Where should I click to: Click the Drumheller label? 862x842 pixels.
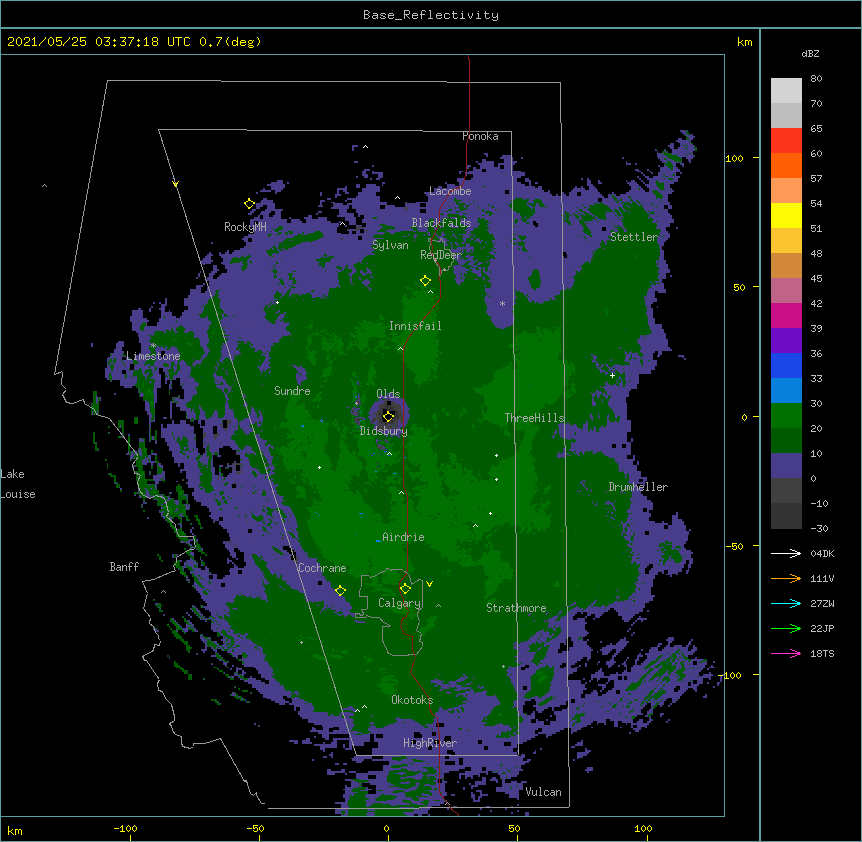[638, 487]
